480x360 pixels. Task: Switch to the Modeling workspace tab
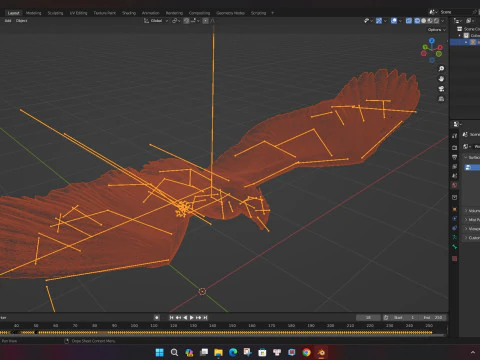coord(34,13)
